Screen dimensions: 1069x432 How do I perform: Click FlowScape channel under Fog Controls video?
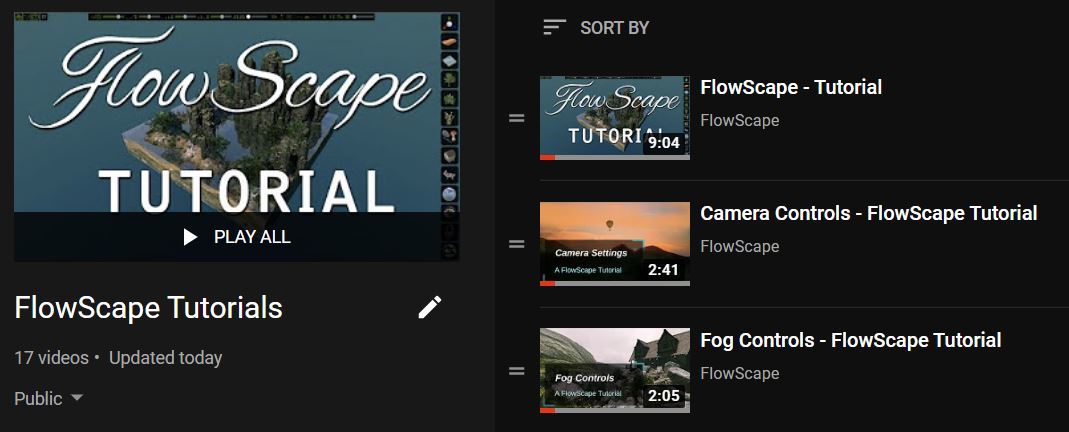(740, 373)
